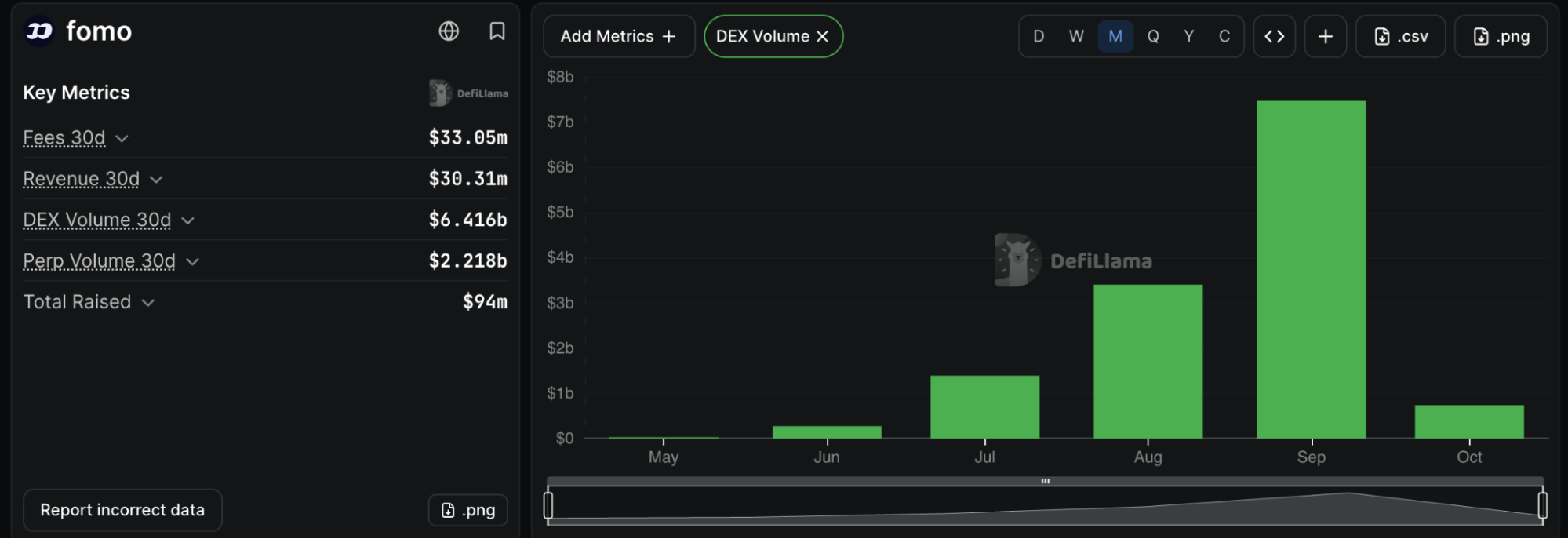Click Report incorrect data

122,510
